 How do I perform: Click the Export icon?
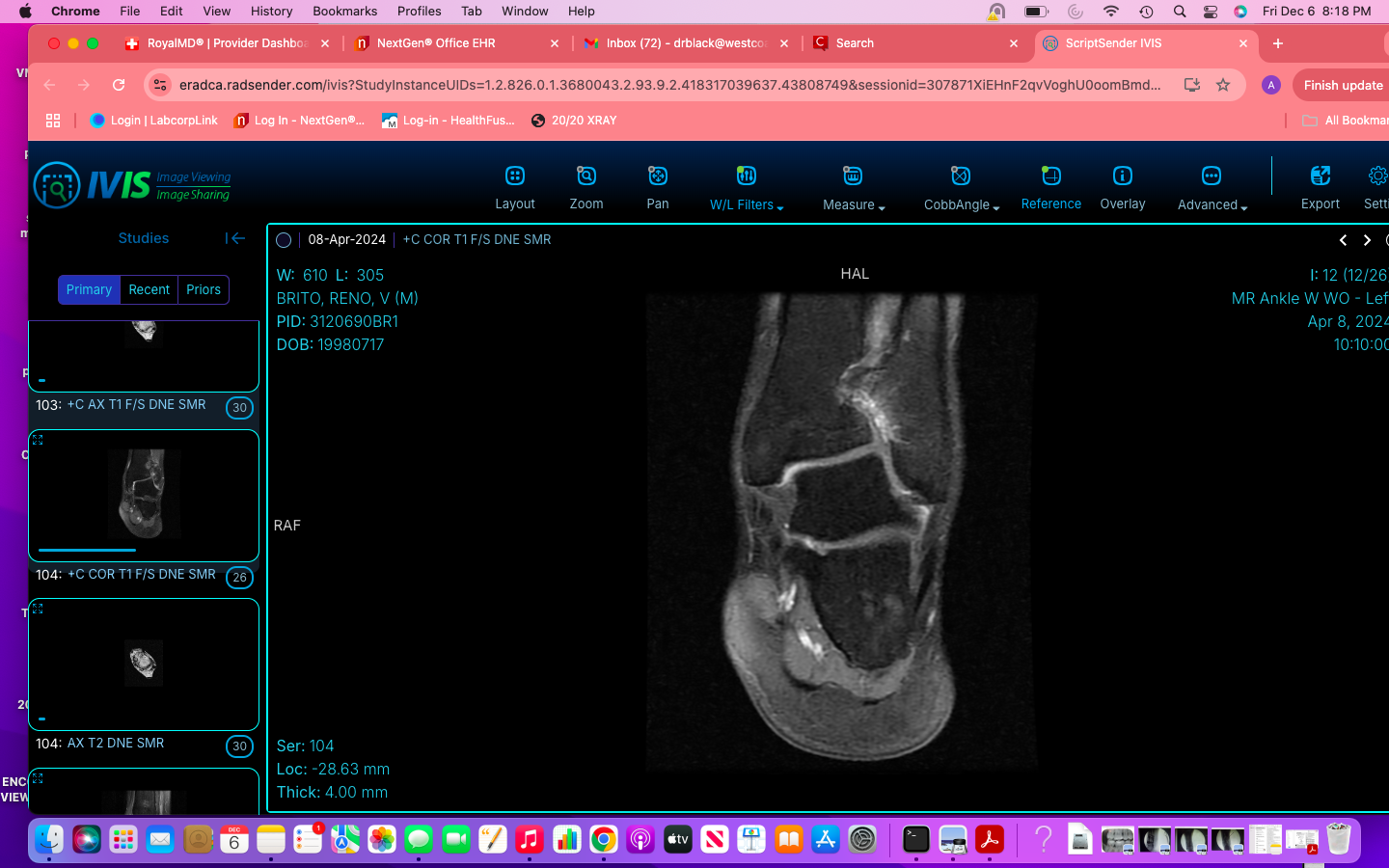coord(1320,176)
